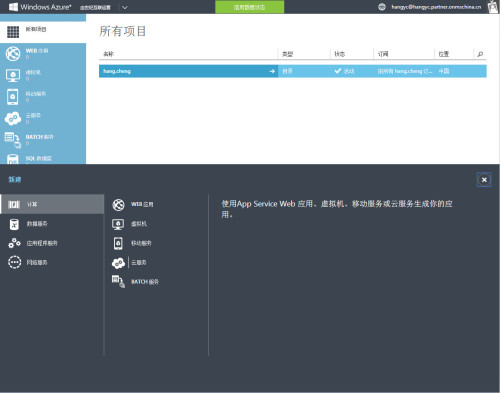Select the all items grid icon
500x393 pixels.
13,32
